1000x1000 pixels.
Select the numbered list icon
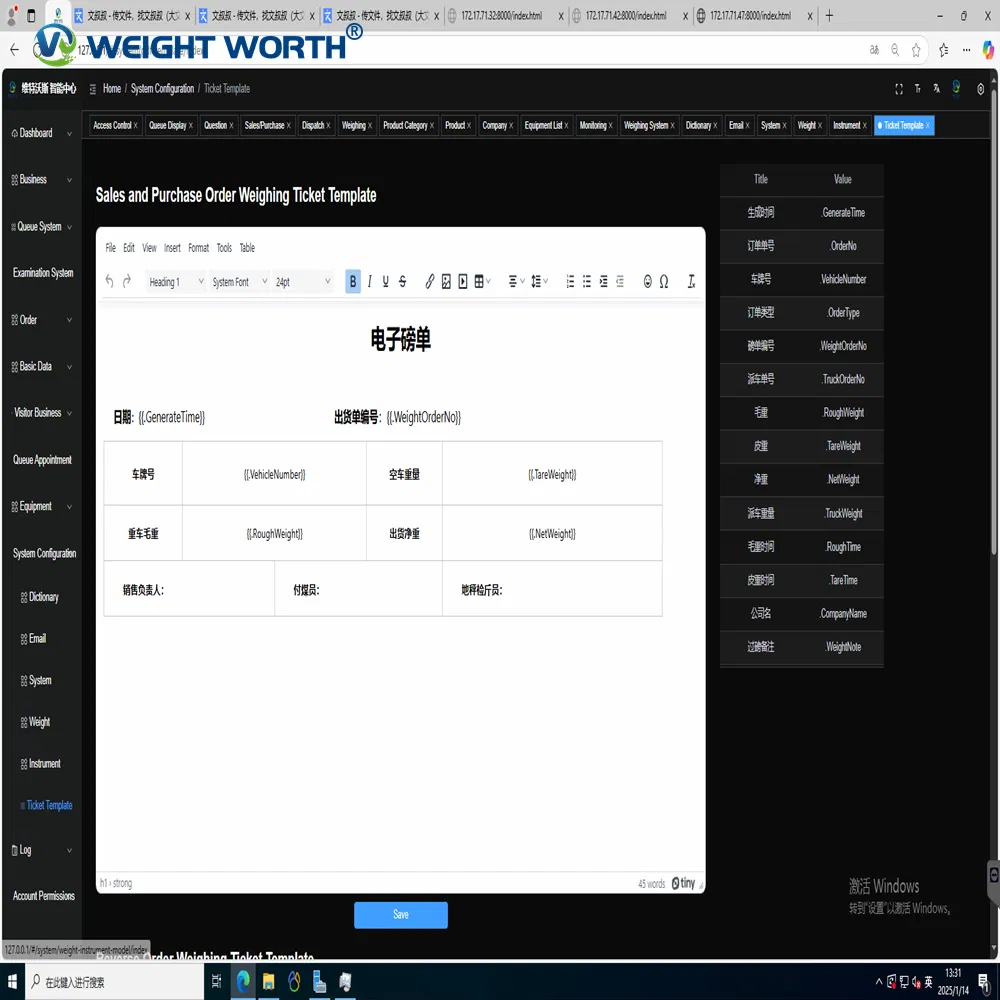(570, 281)
